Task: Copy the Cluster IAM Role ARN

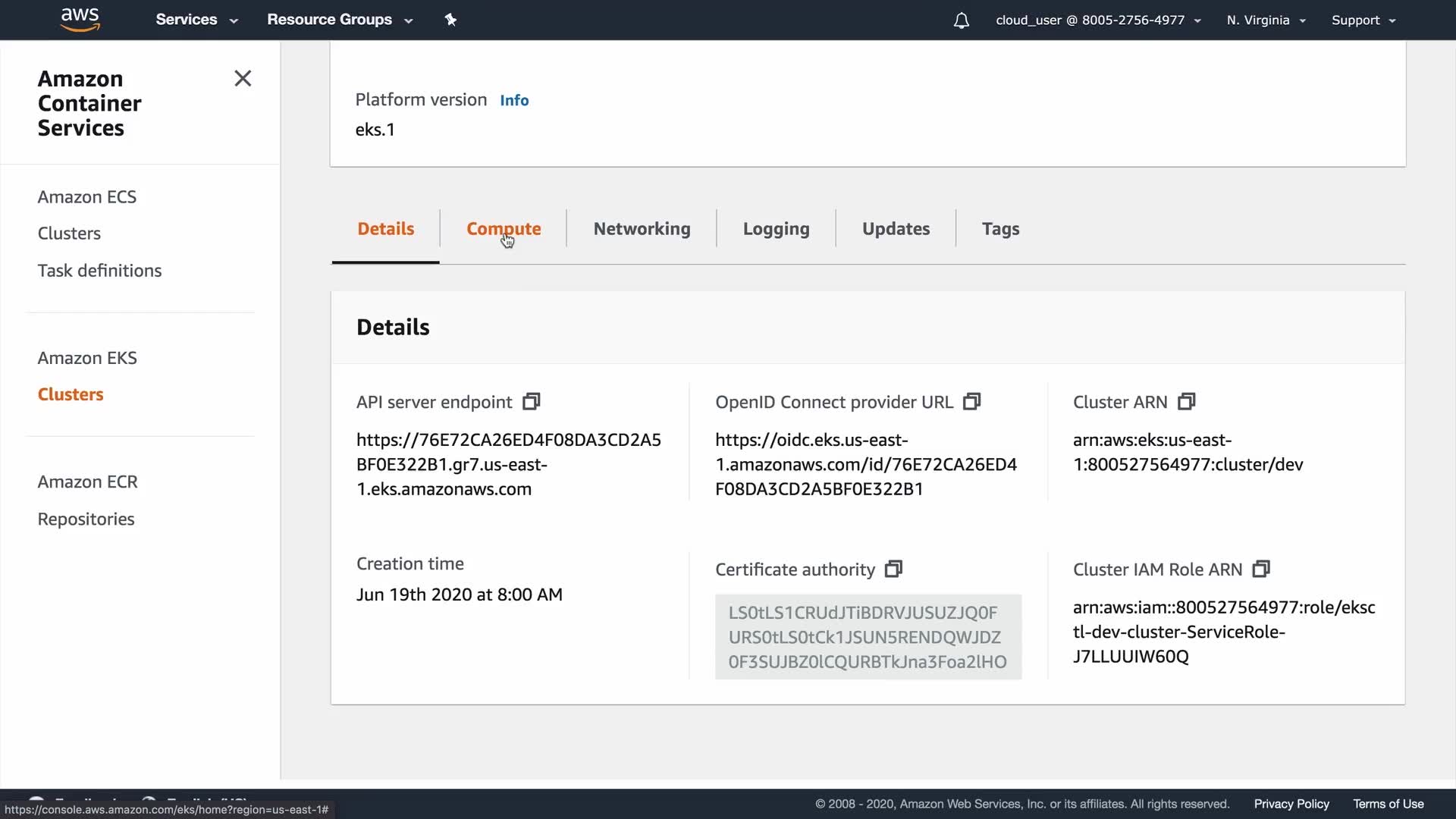Action: coord(1260,569)
